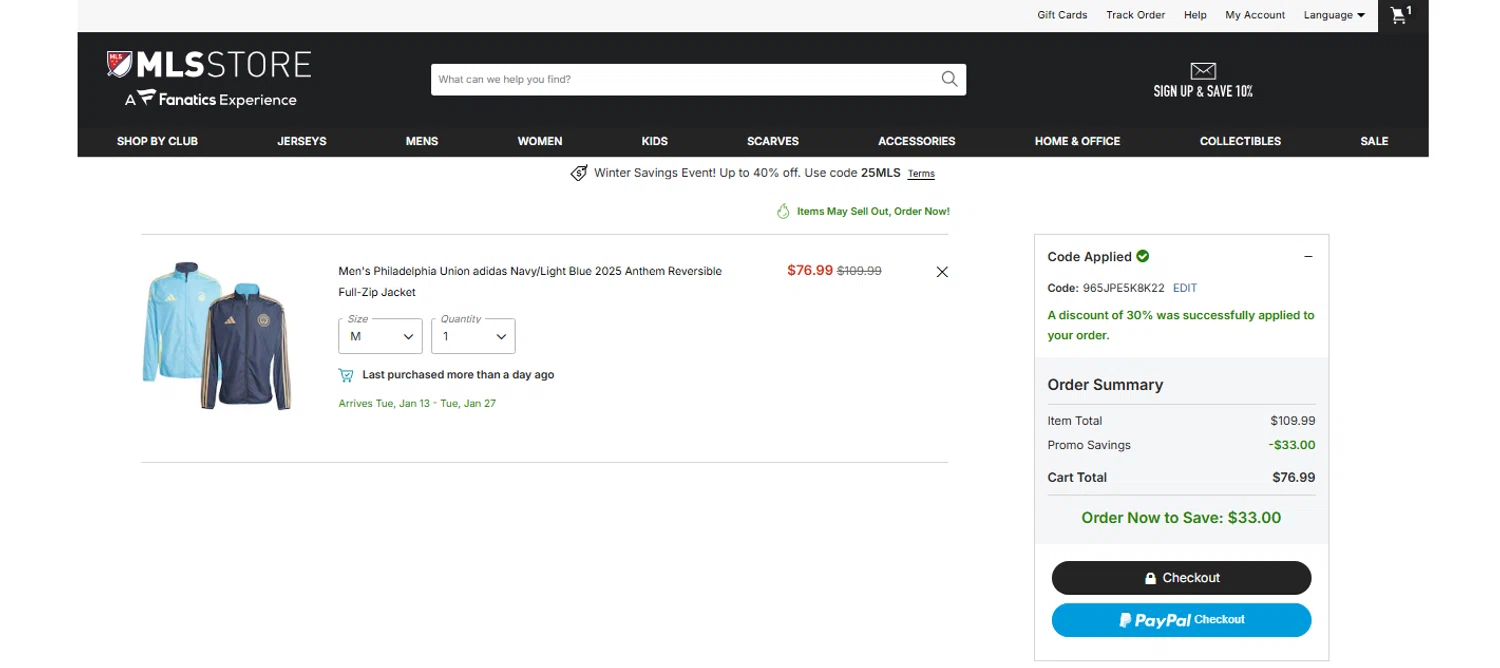Open the Collectibles menu
Viewport: 1500px width, 668px height.
1240,141
